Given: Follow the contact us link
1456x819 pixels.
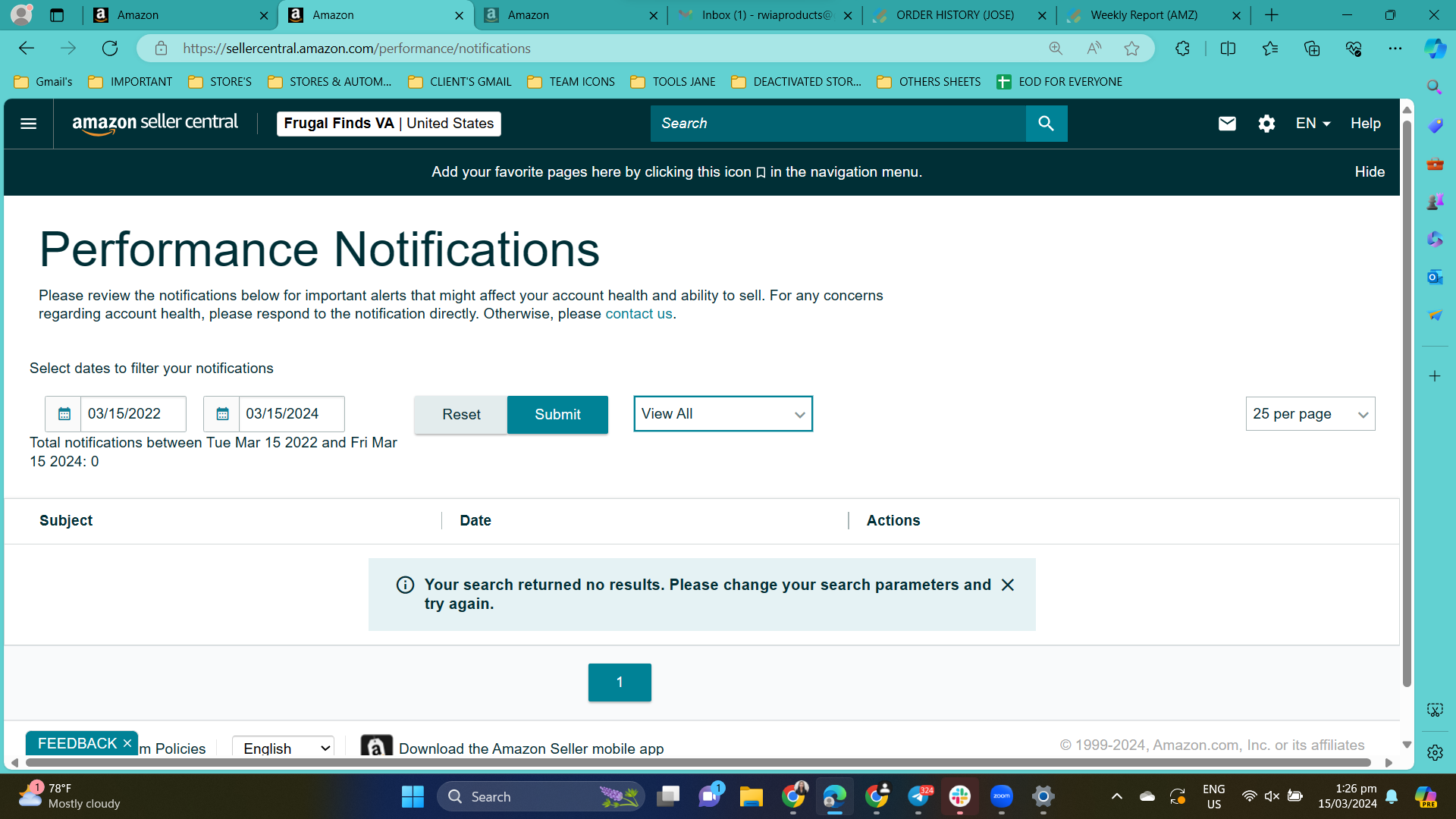Looking at the screenshot, I should click(x=639, y=314).
